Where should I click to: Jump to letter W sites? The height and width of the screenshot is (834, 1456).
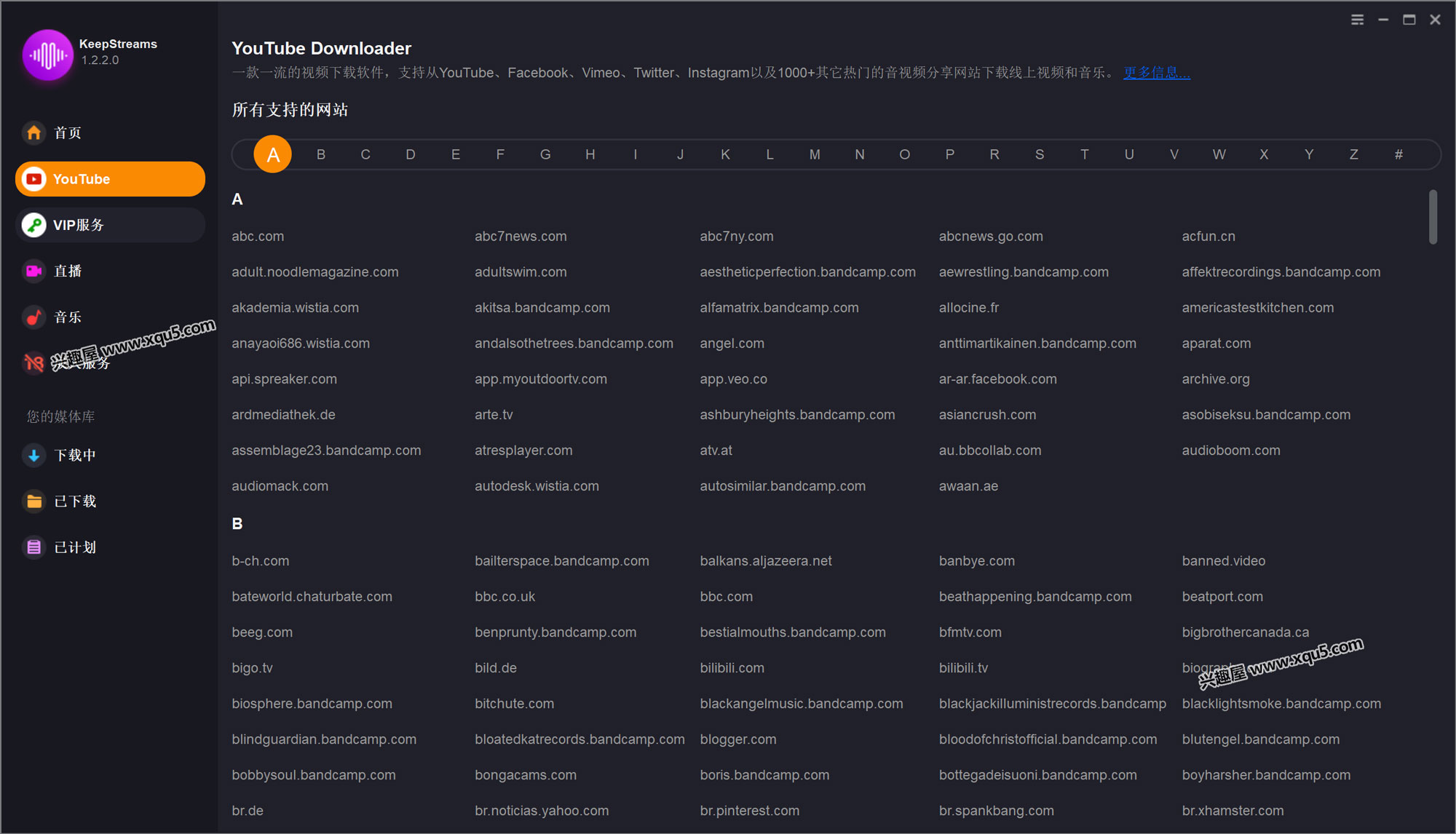tap(1219, 154)
